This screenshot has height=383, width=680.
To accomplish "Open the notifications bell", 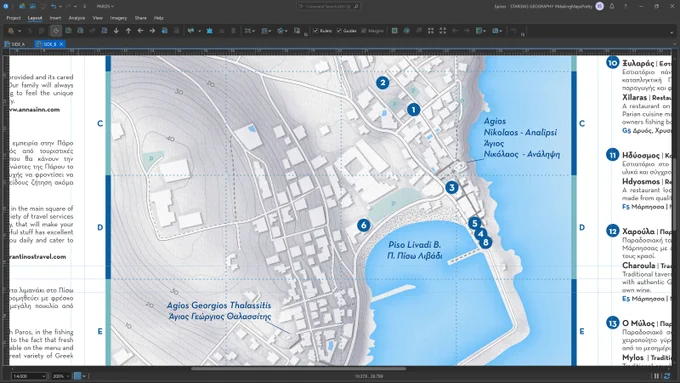I will coord(612,7).
